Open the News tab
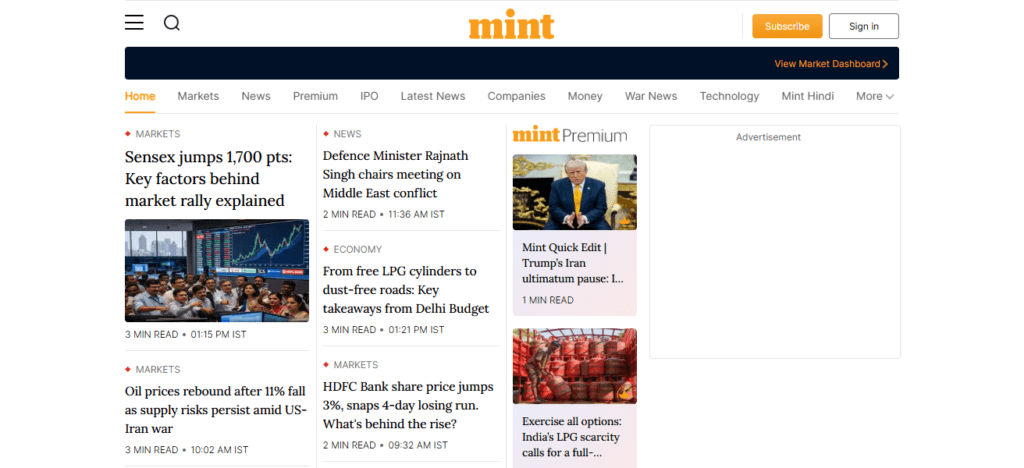Image resolution: width=1024 pixels, height=468 pixels. click(255, 96)
